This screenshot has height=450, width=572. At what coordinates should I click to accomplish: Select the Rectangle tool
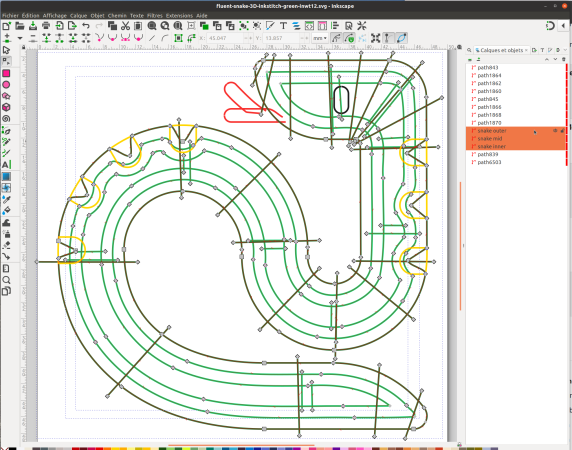point(6,74)
